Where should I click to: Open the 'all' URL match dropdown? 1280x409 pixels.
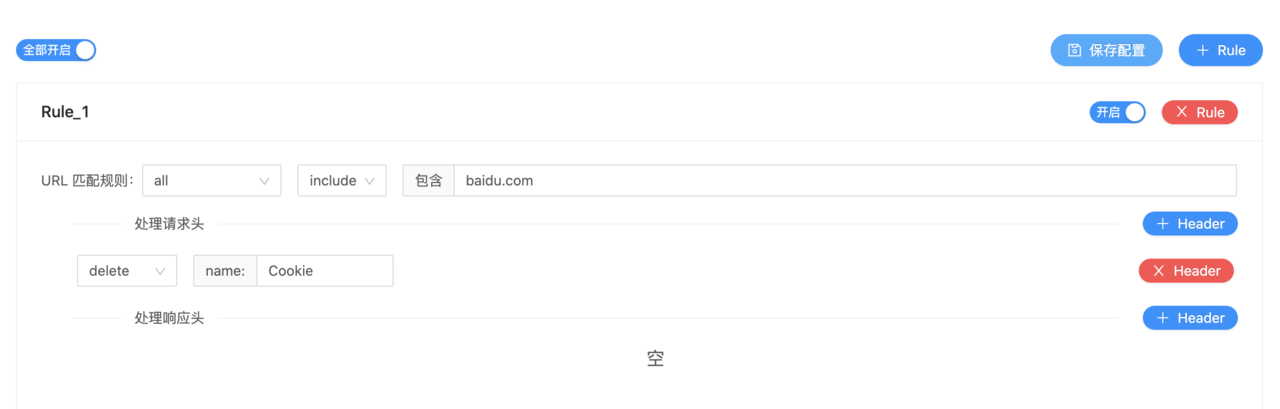pyautogui.click(x=212, y=181)
